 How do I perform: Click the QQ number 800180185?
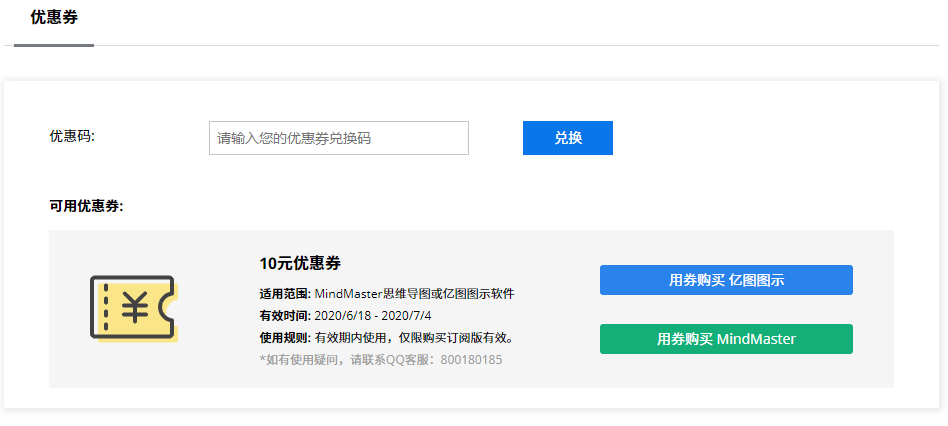tap(471, 360)
